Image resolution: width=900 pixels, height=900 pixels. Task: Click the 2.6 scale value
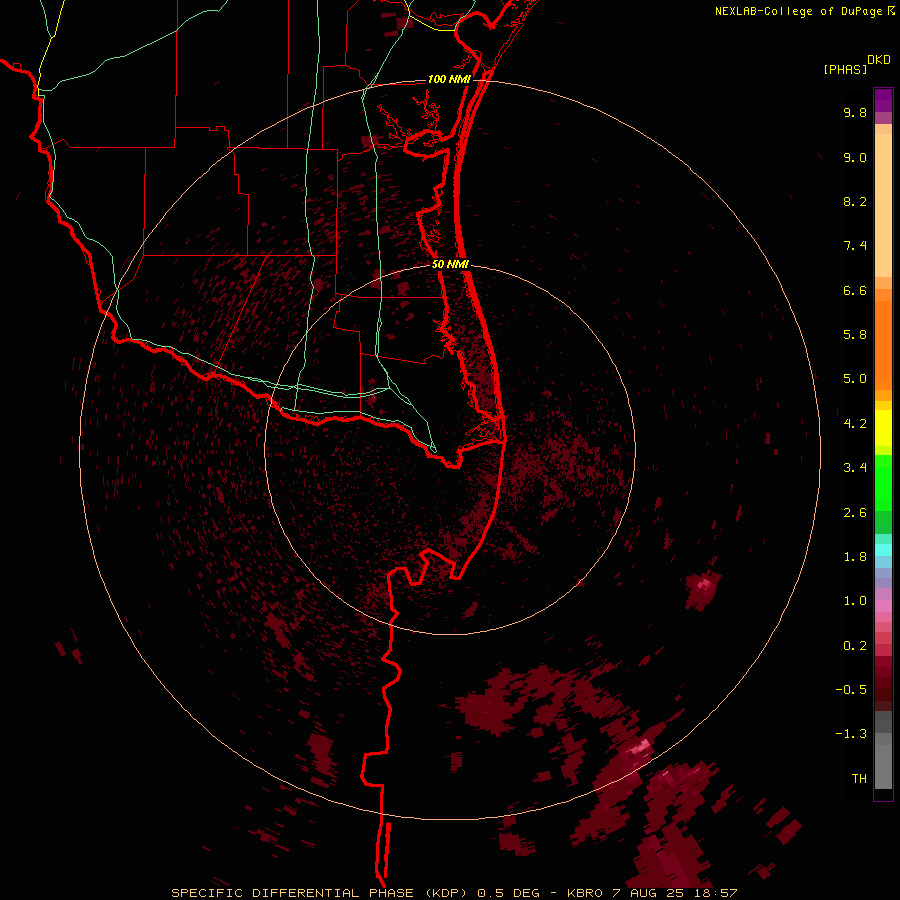tap(855, 513)
